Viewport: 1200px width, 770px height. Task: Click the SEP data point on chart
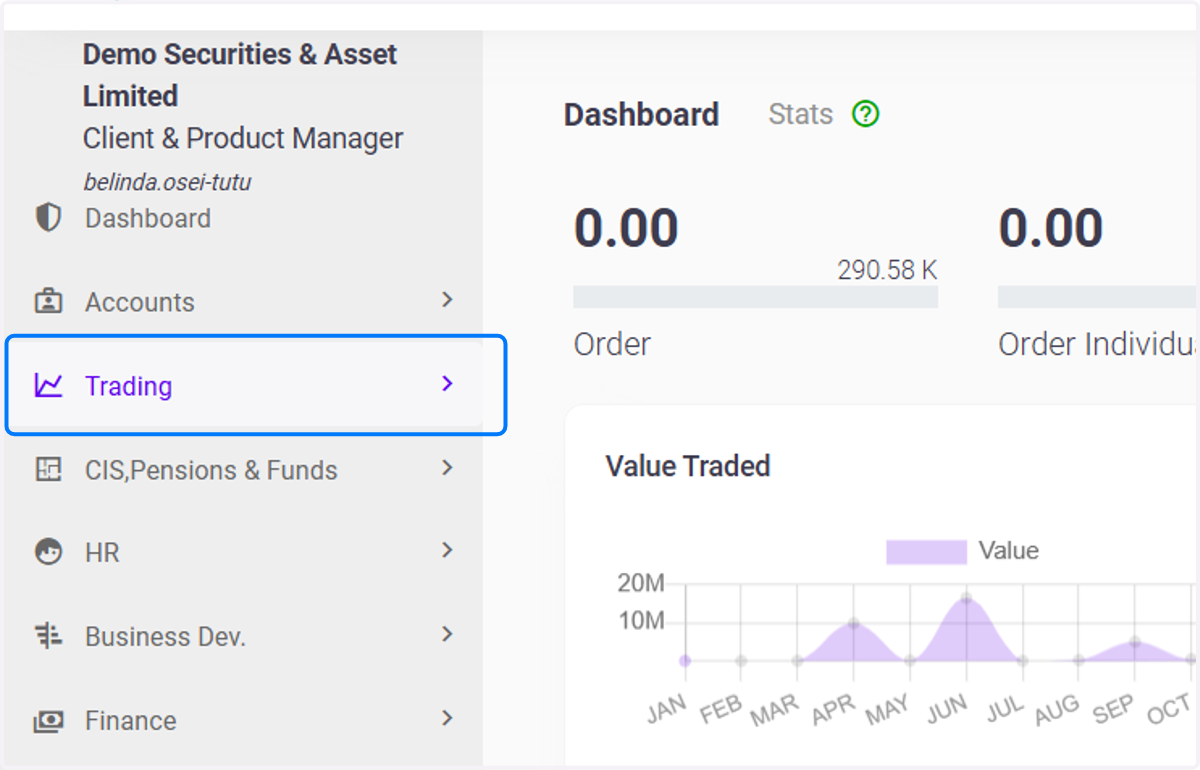1135,642
